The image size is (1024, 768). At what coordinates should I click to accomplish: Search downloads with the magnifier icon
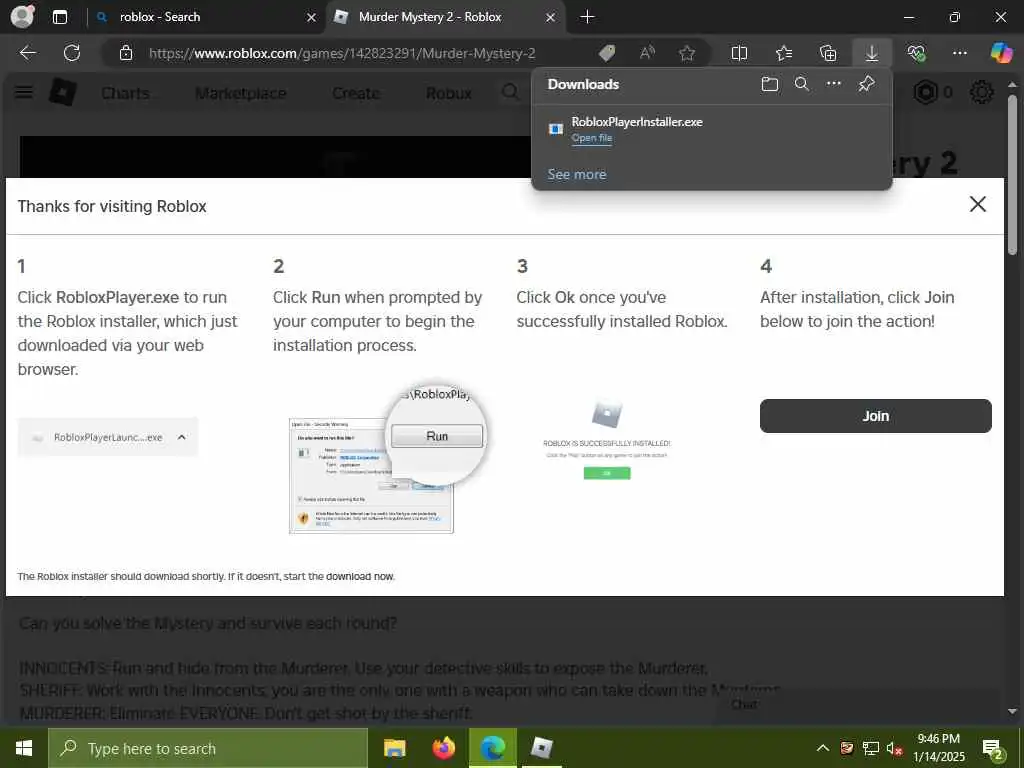pyautogui.click(x=802, y=84)
